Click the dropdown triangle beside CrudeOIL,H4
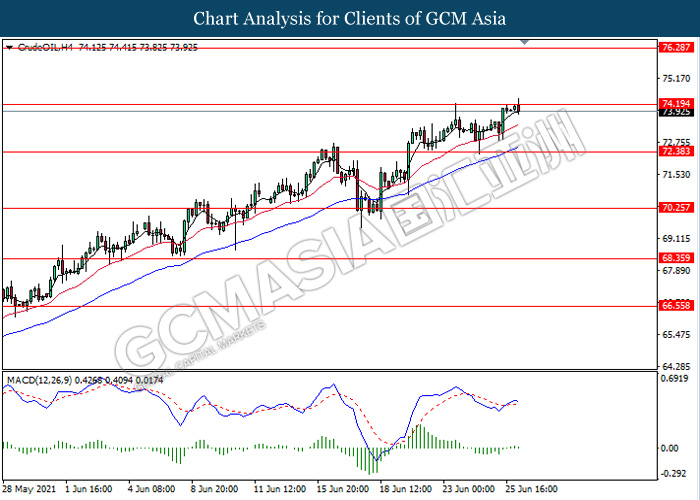 coord(9,47)
